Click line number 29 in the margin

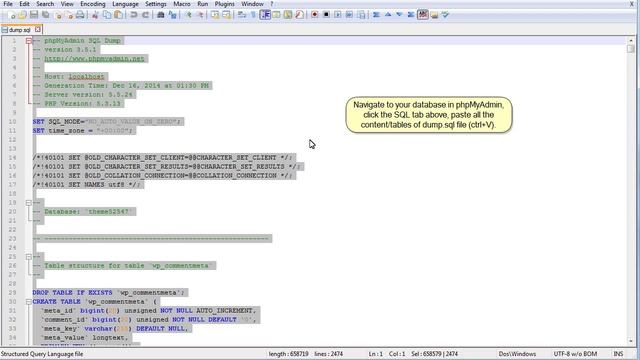(x=12, y=293)
